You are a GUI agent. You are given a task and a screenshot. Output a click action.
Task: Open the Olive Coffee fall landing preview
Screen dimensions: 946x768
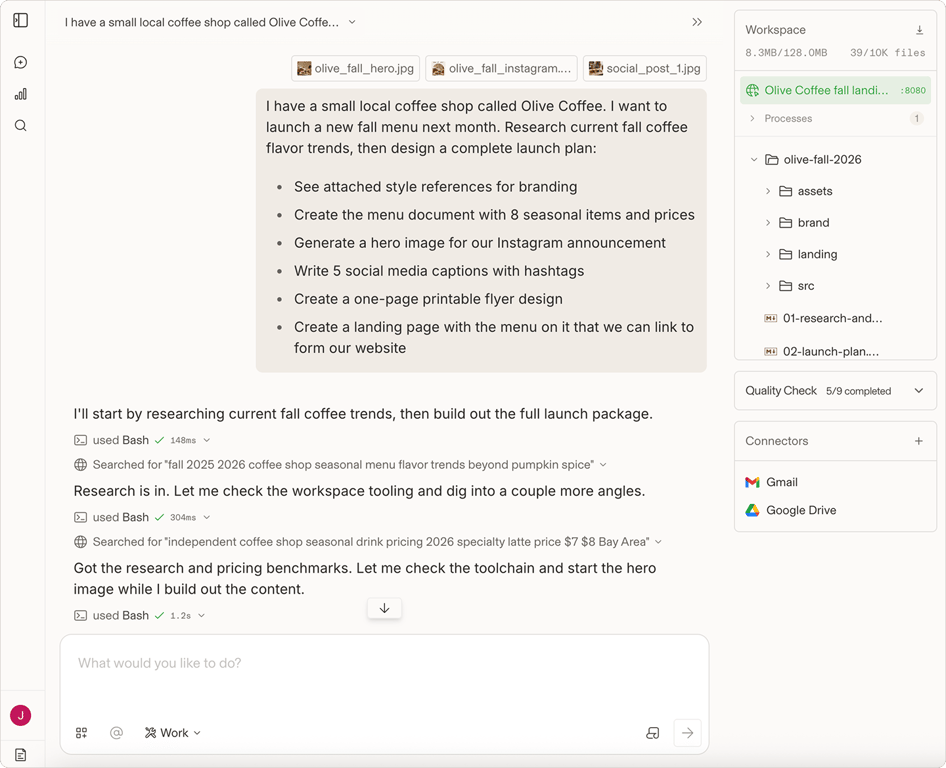836,90
